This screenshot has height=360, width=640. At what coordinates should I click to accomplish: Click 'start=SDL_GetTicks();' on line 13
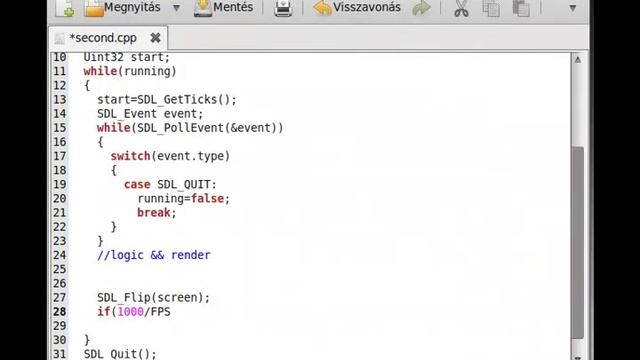[167, 100]
